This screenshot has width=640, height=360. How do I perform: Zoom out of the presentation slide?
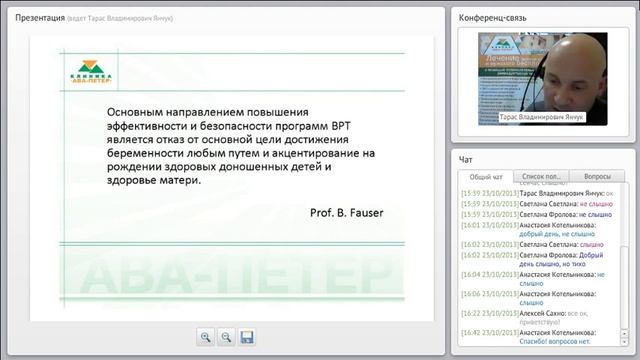(x=226, y=337)
